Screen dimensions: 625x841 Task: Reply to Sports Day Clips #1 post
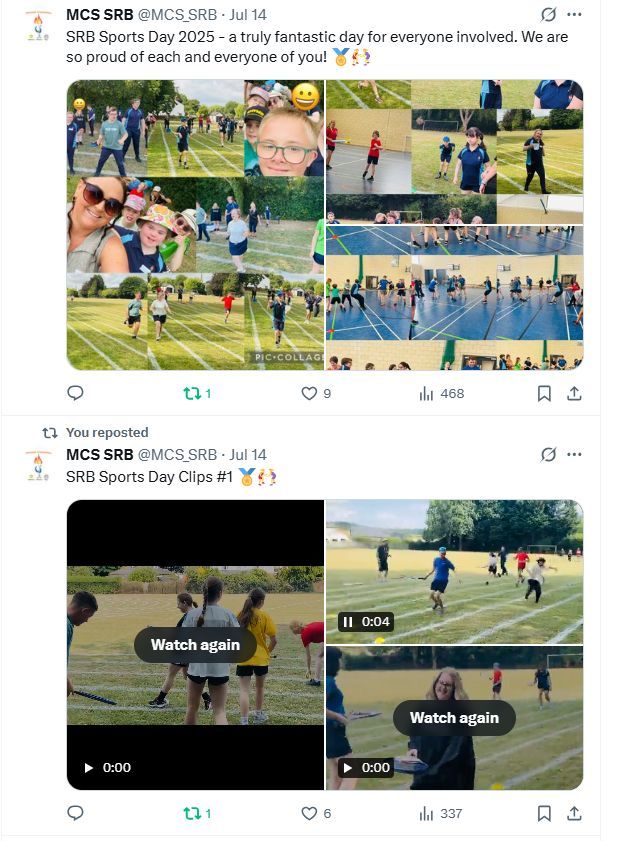(75, 813)
